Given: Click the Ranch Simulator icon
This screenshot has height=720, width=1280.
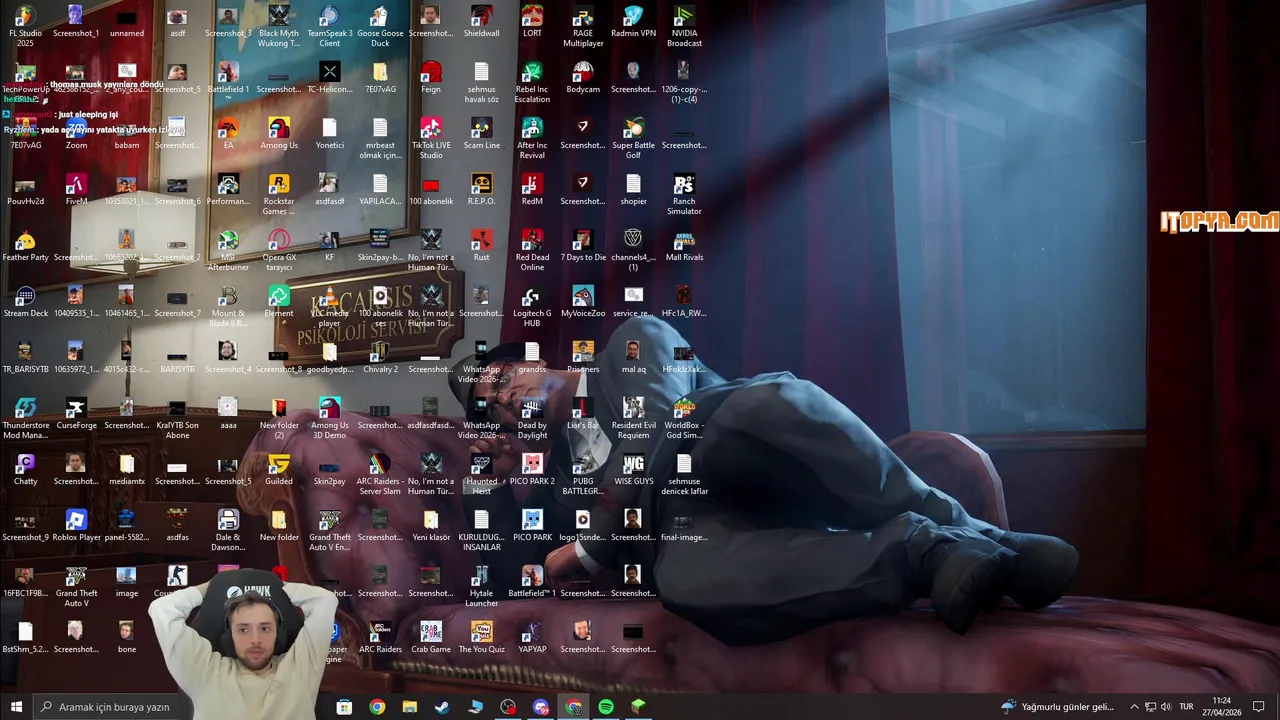Looking at the screenshot, I should point(684,194).
